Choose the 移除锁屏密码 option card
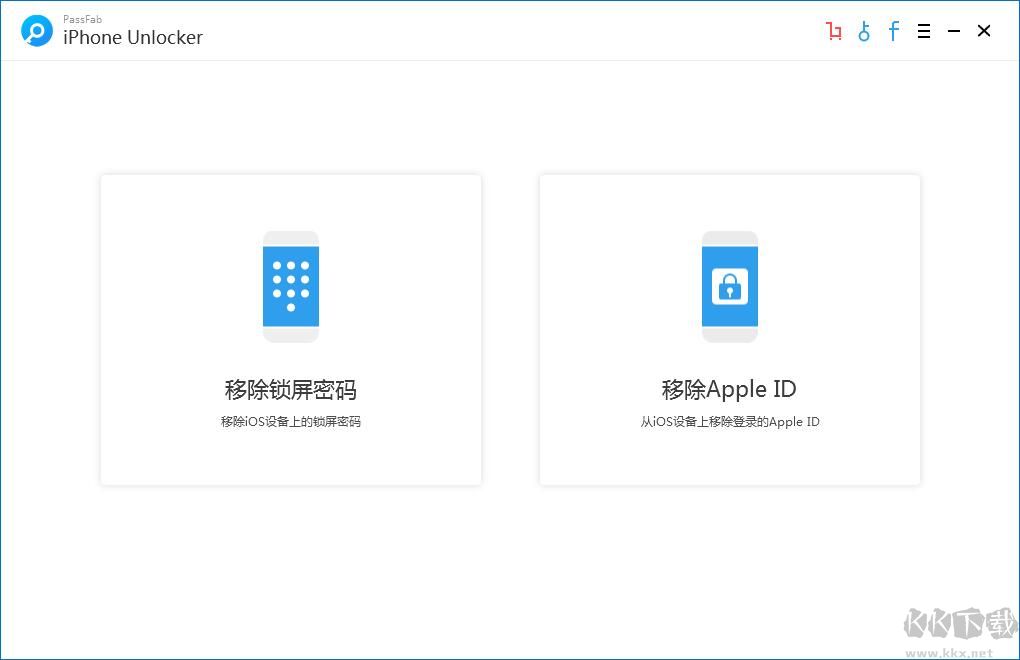The width and height of the screenshot is (1020, 660). (x=290, y=330)
